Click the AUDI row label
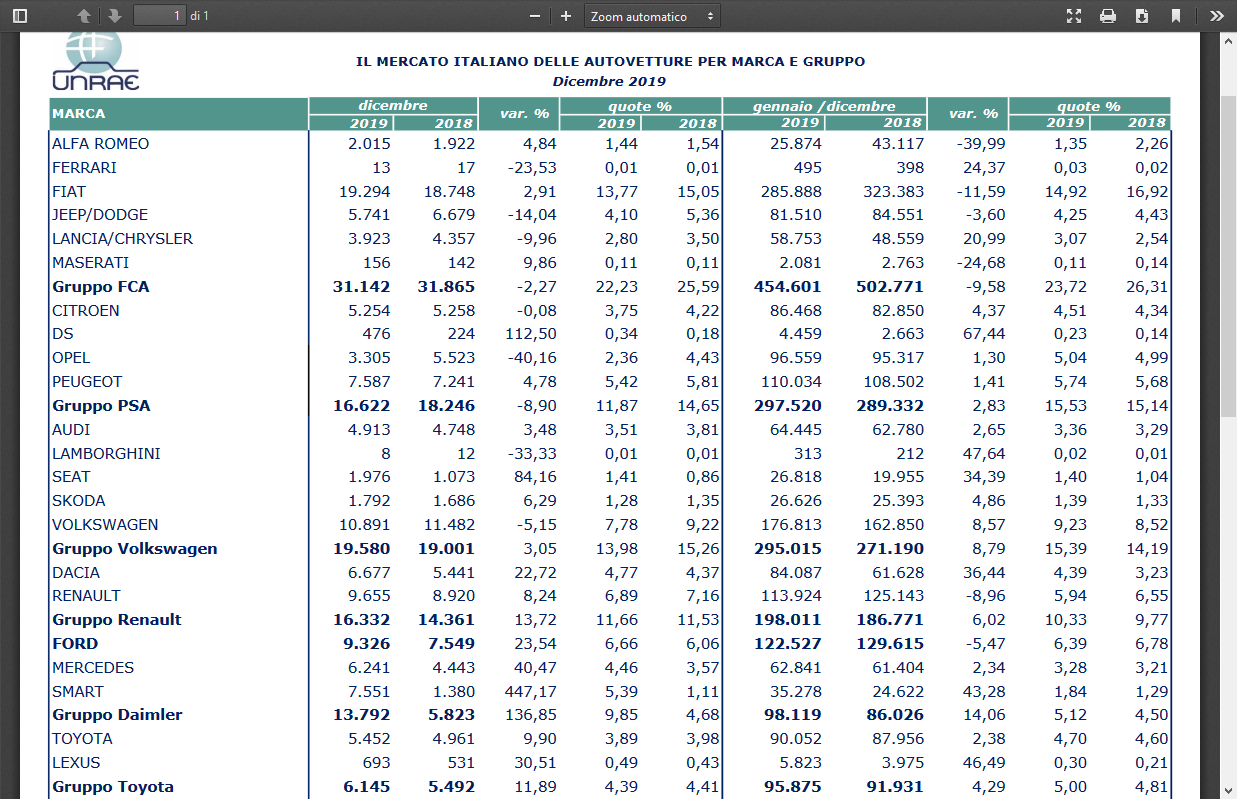This screenshot has height=799, width=1237. (x=71, y=430)
